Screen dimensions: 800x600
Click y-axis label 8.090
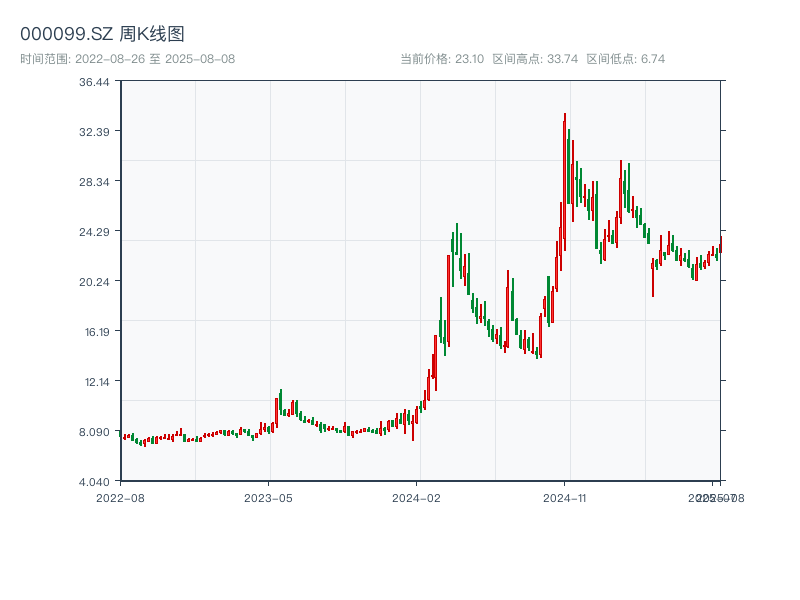coord(94,432)
